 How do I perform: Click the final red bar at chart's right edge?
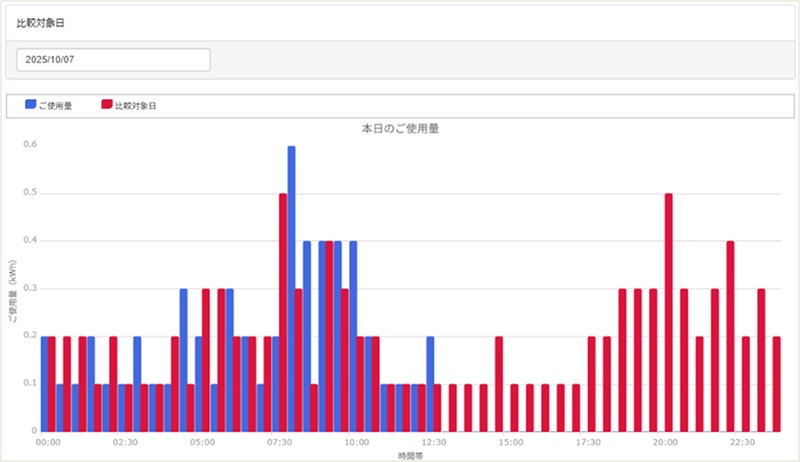click(x=777, y=383)
